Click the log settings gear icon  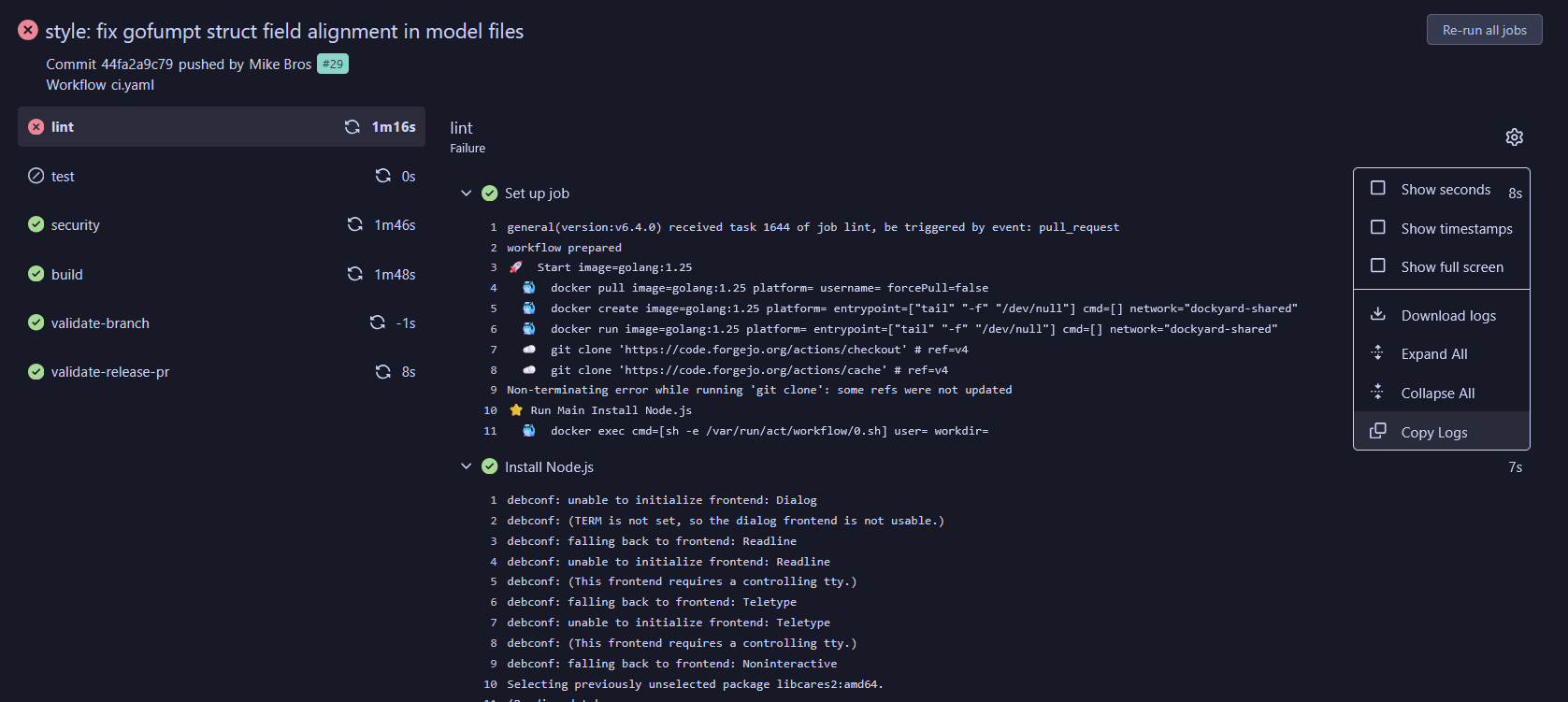pyautogui.click(x=1514, y=137)
